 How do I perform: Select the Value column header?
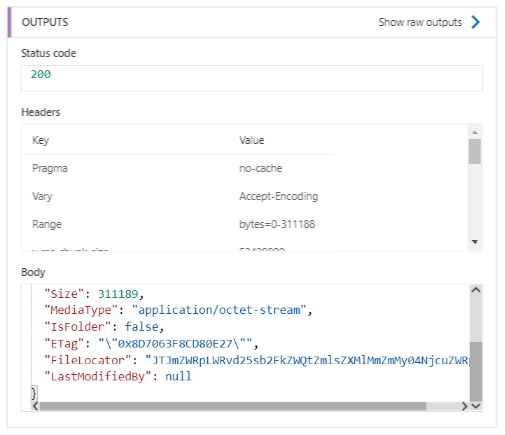point(252,140)
